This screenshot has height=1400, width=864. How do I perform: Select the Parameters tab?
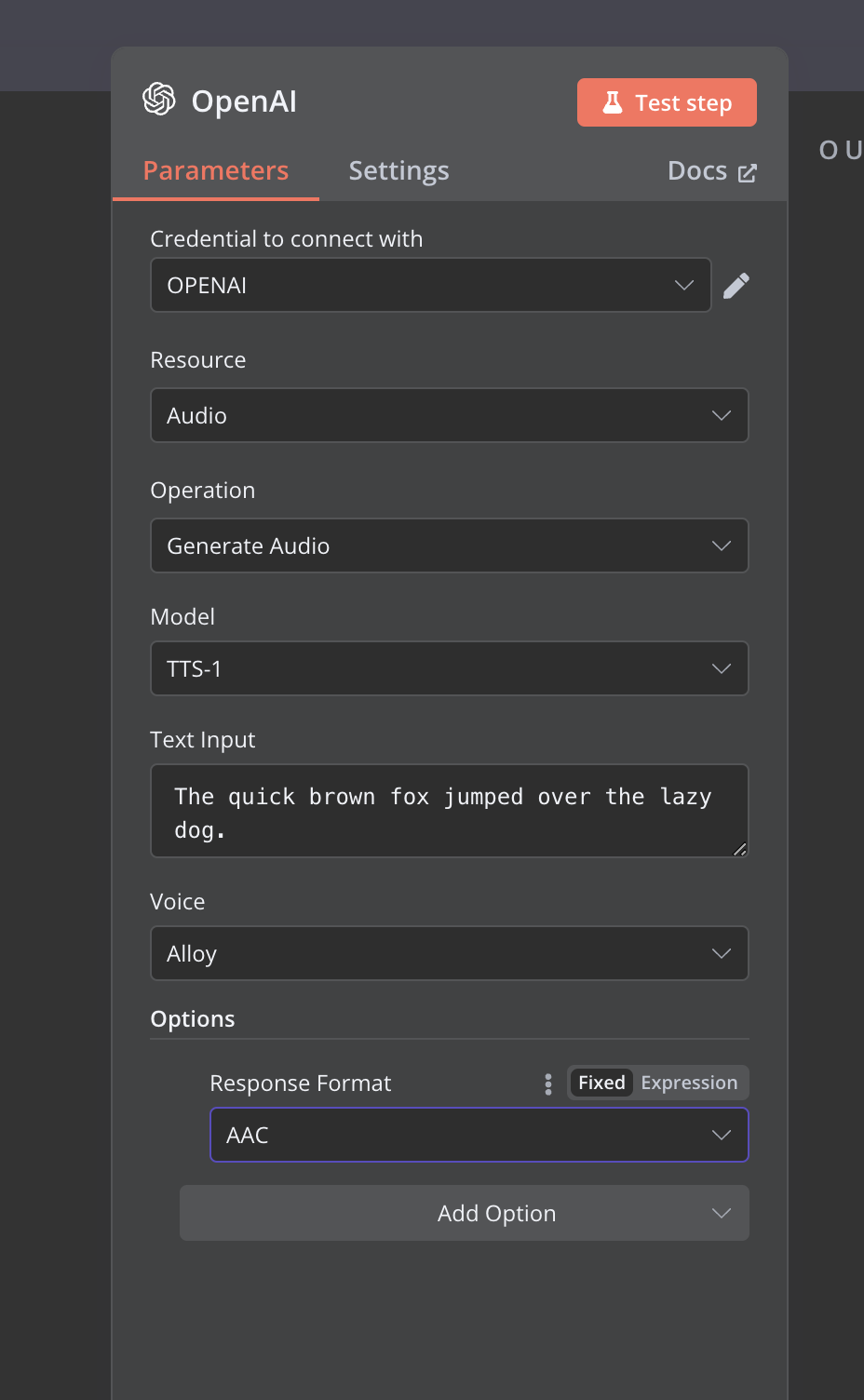(x=216, y=171)
